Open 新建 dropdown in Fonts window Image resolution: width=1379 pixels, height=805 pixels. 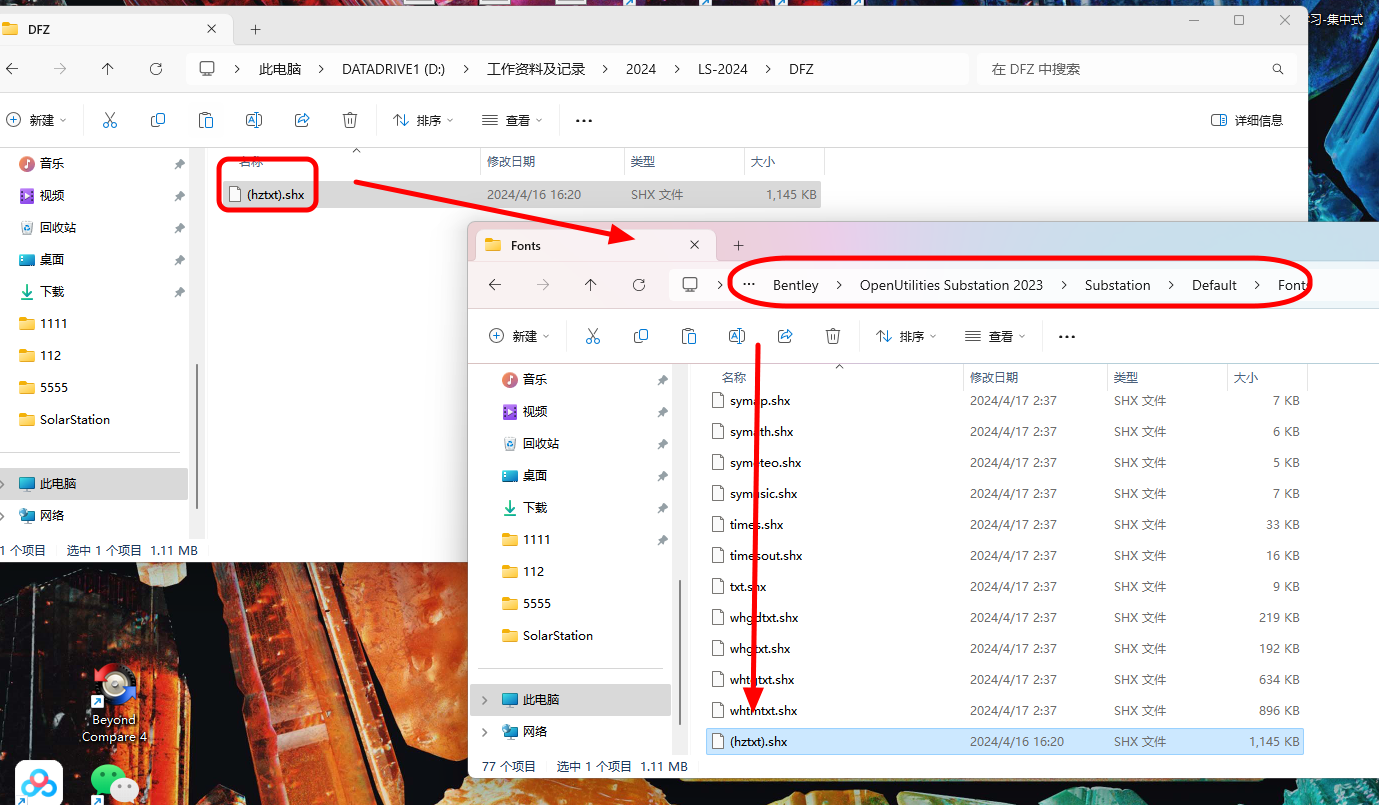519,336
